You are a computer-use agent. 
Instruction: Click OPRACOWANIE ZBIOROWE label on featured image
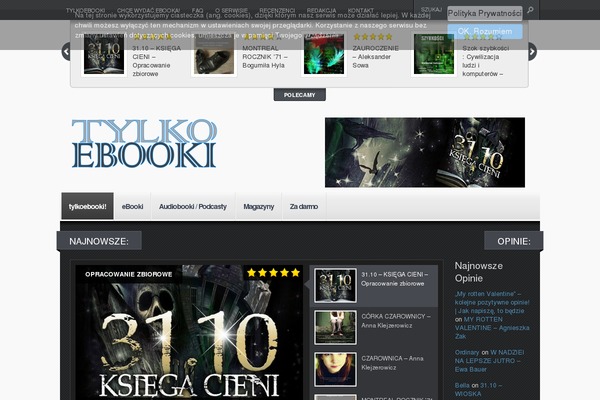129,274
